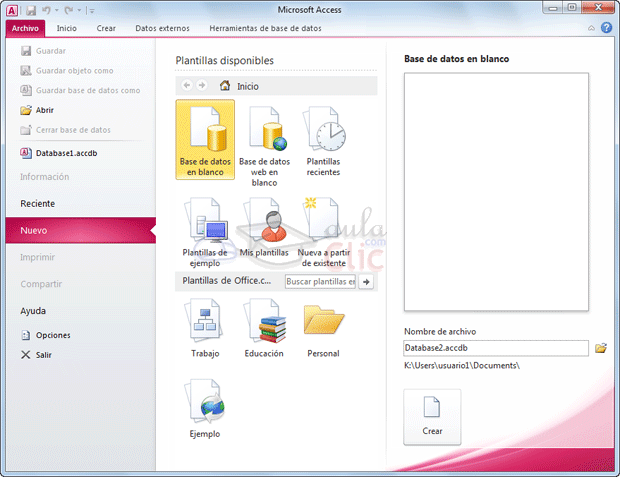The height and width of the screenshot is (477, 620).
Task: Click the Nombre de archivo text field
Action: point(496,348)
